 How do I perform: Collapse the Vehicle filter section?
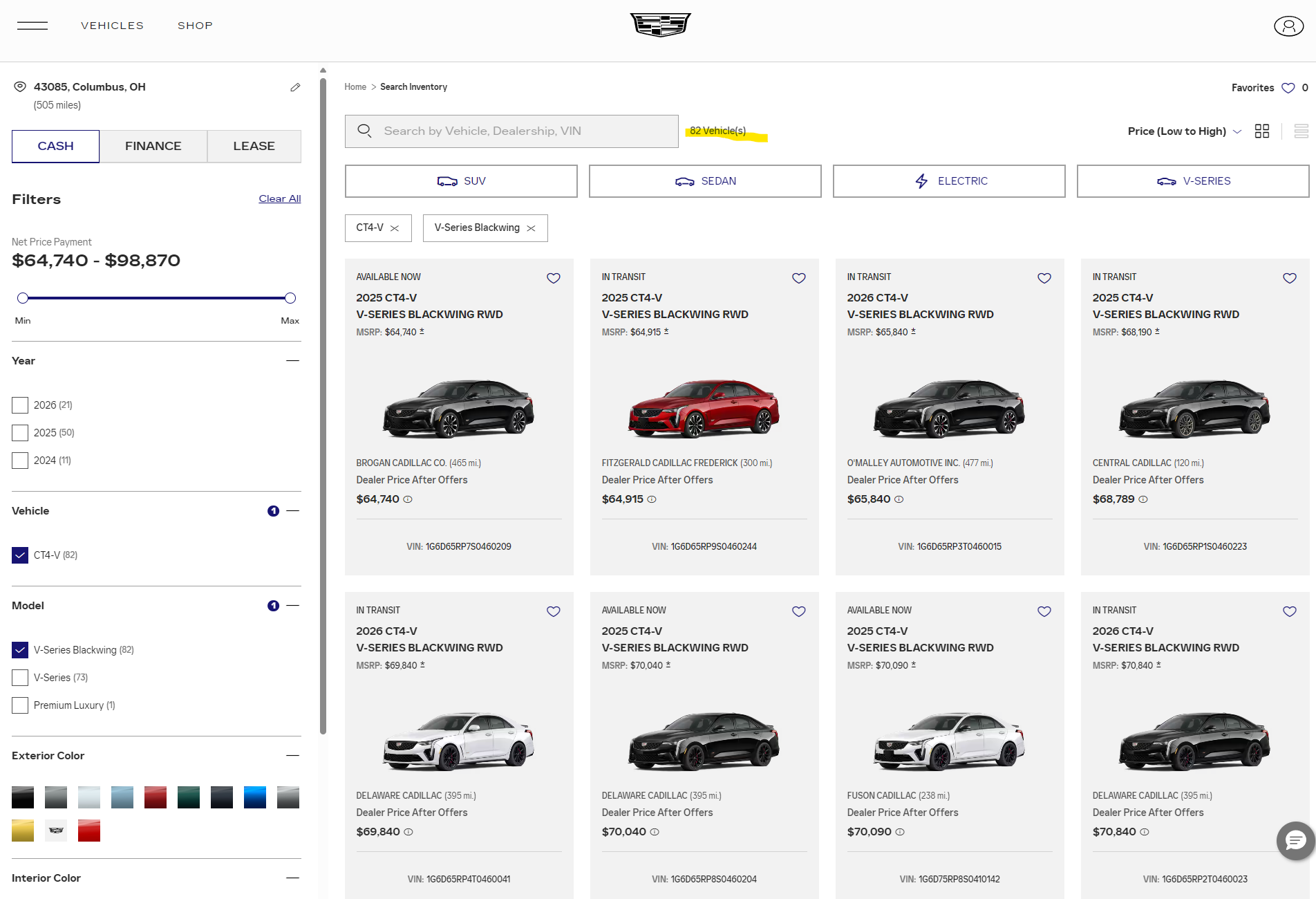click(x=293, y=510)
